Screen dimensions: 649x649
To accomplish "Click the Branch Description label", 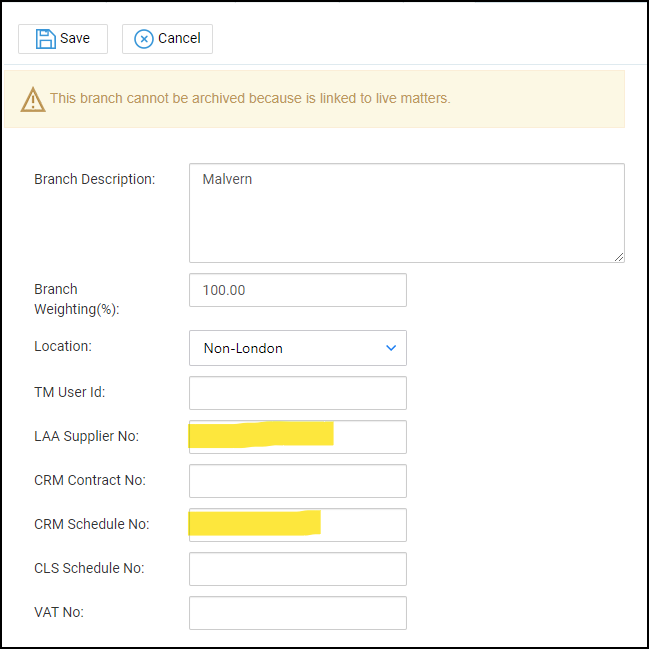I will (x=95, y=180).
